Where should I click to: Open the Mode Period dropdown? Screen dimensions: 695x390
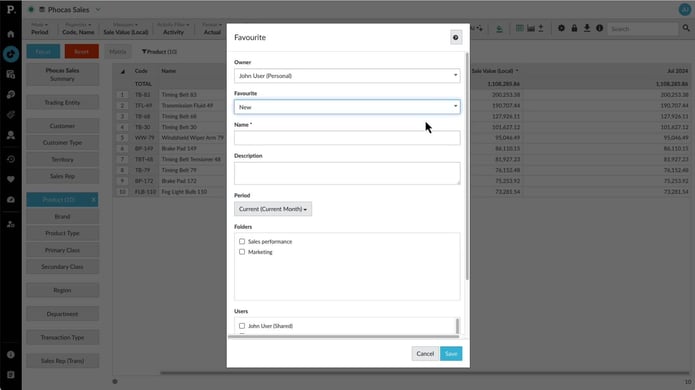coord(39,29)
